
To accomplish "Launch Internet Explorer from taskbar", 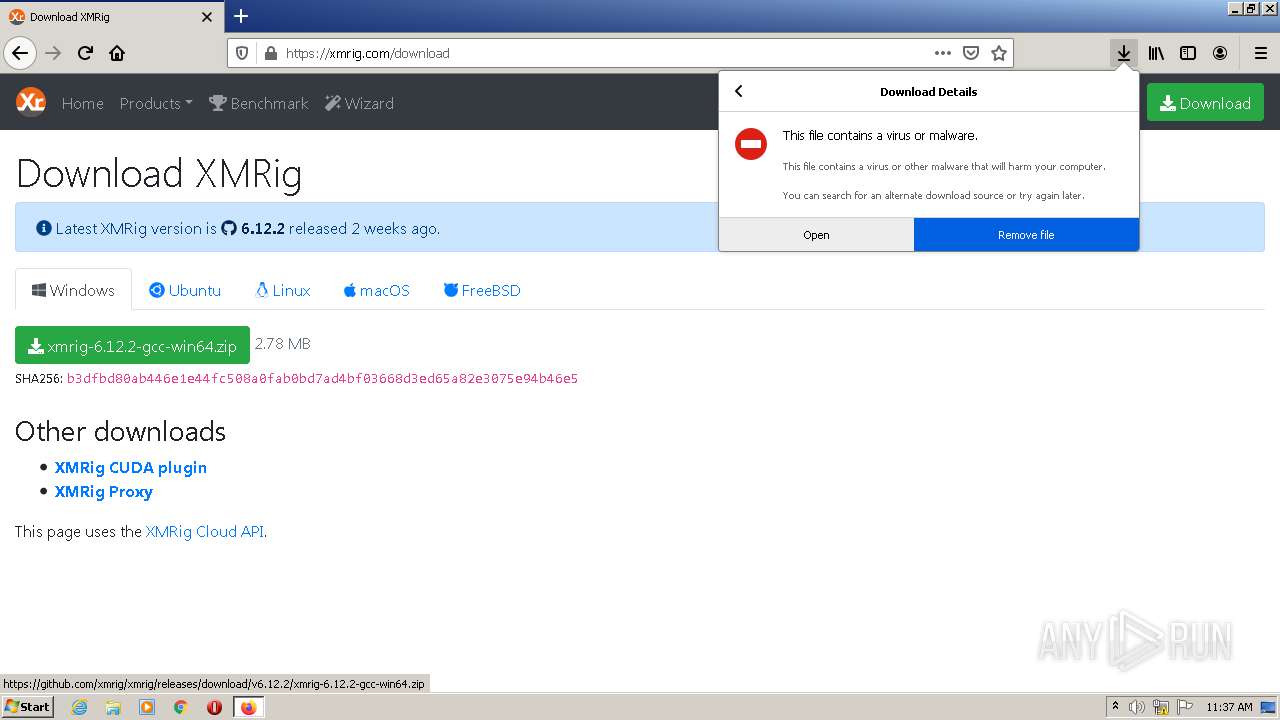I will pyautogui.click(x=79, y=707).
